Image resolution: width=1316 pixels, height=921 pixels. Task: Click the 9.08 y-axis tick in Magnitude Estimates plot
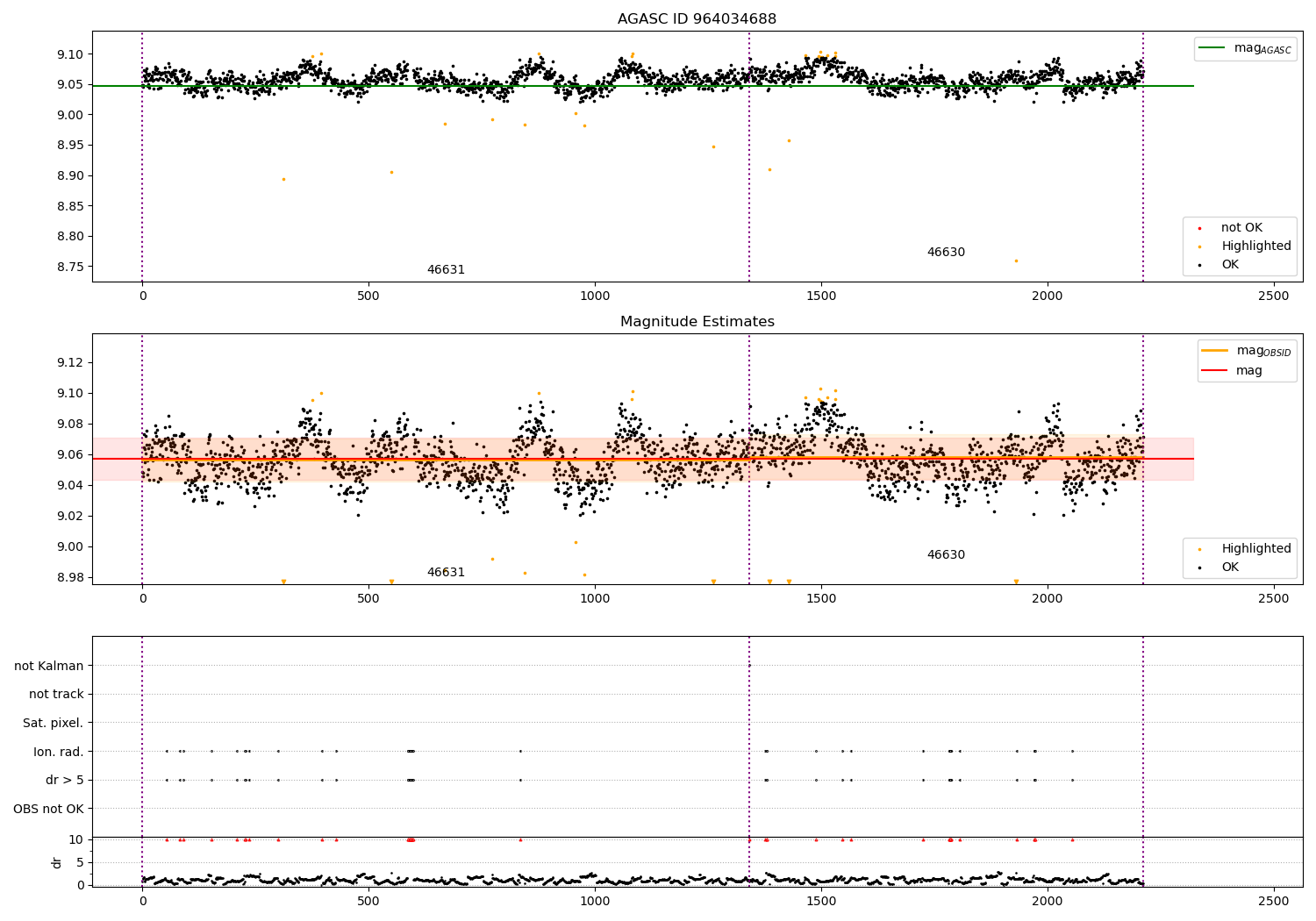70,425
